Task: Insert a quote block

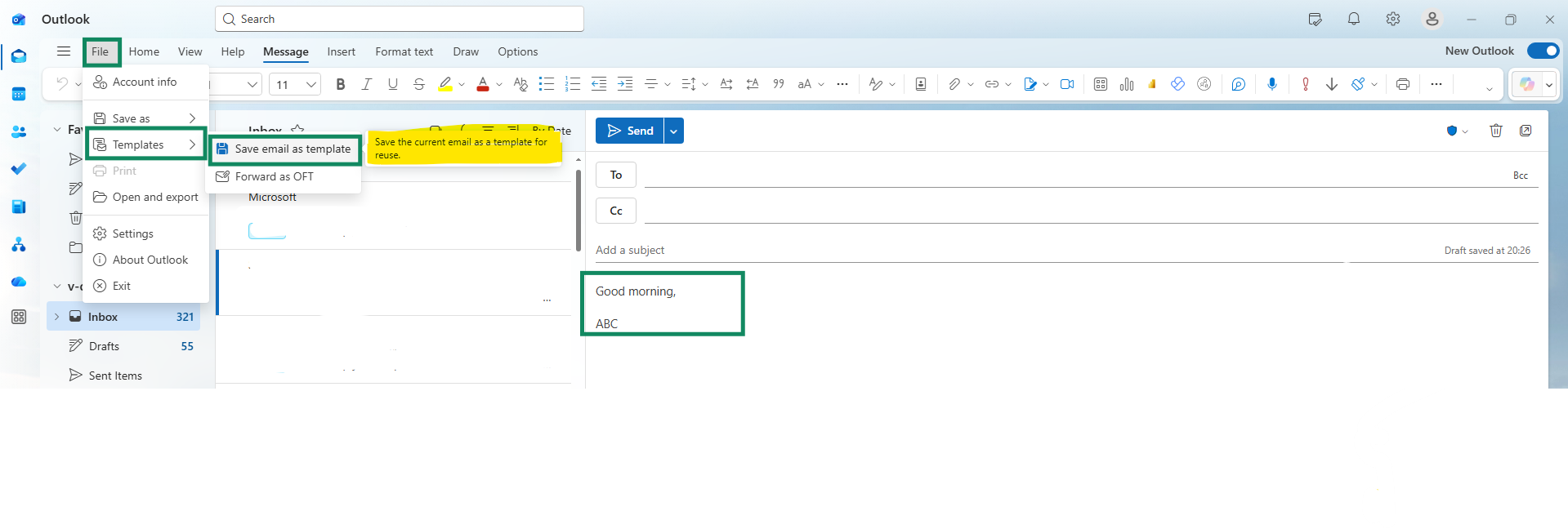Action: pyautogui.click(x=779, y=84)
